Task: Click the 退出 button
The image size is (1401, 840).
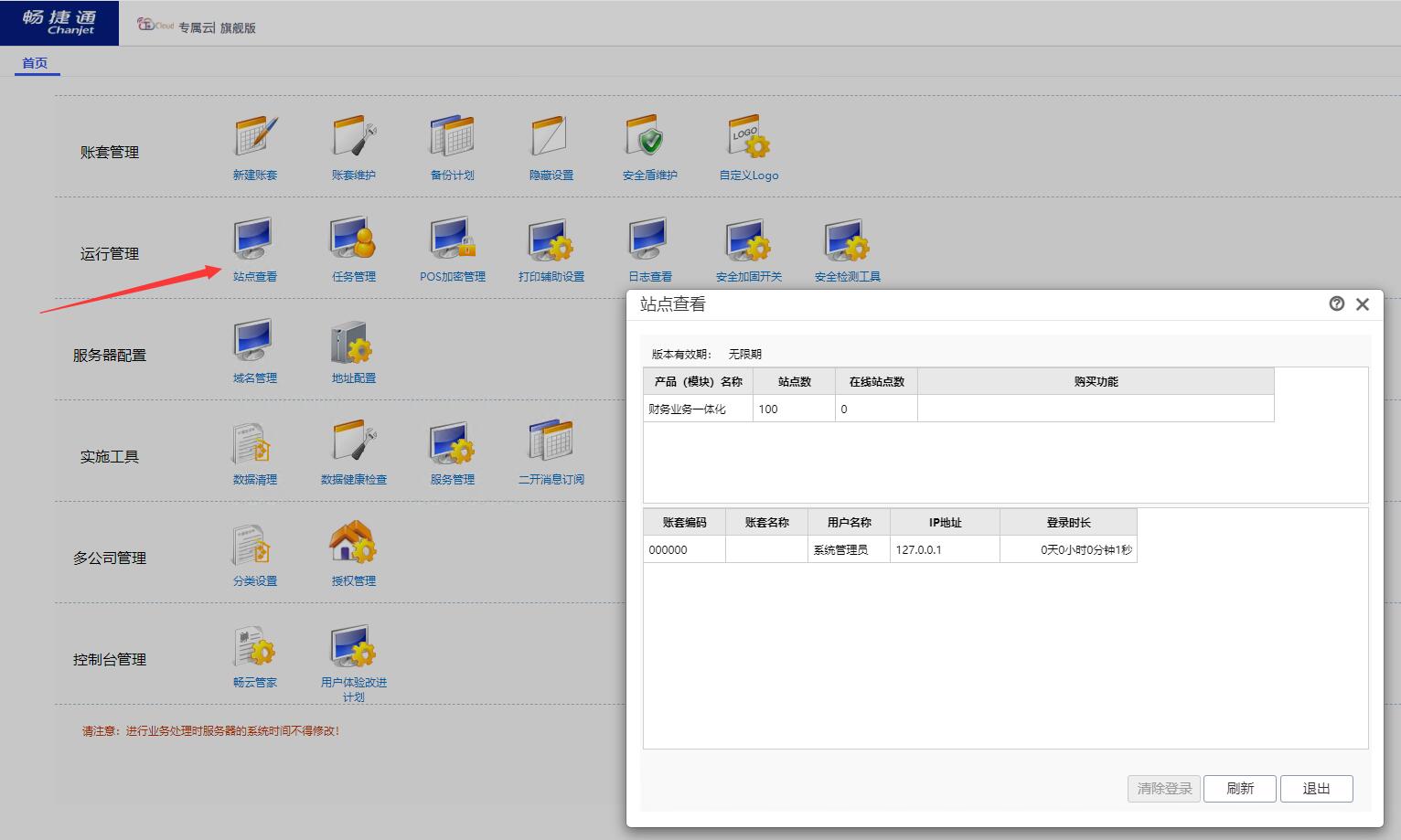Action: pos(1317,788)
